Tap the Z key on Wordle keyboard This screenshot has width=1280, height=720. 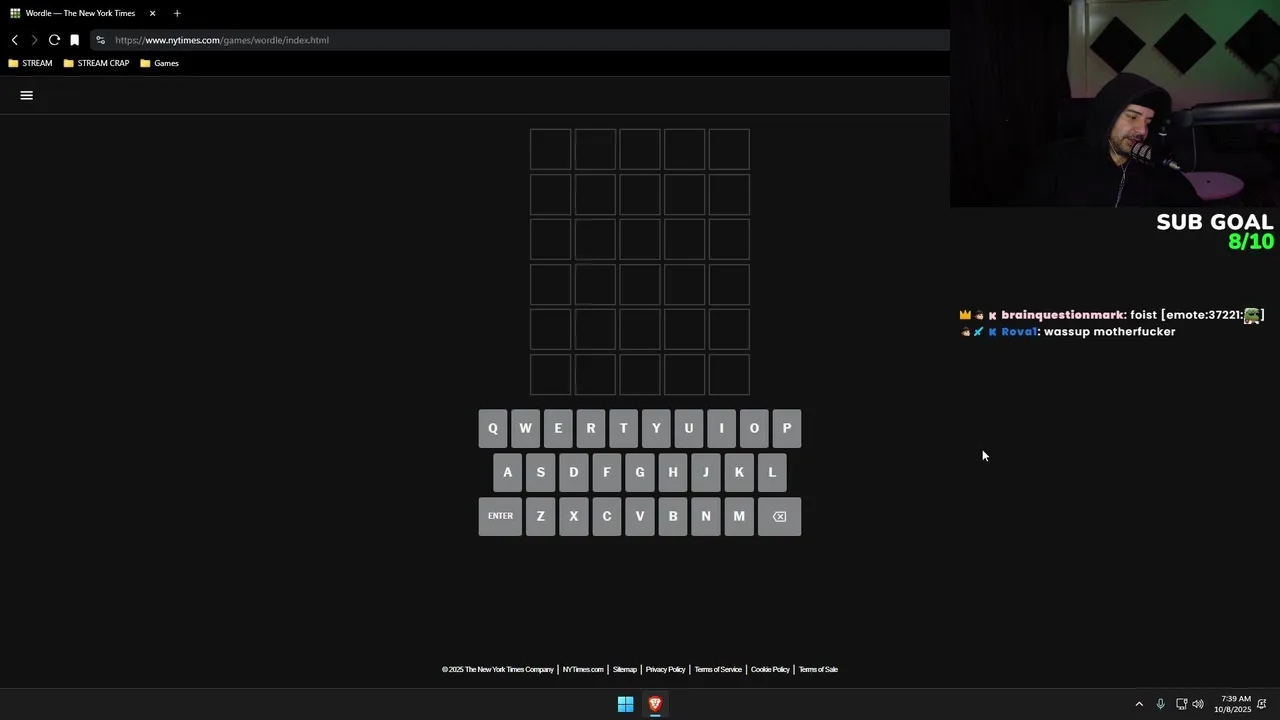[540, 516]
